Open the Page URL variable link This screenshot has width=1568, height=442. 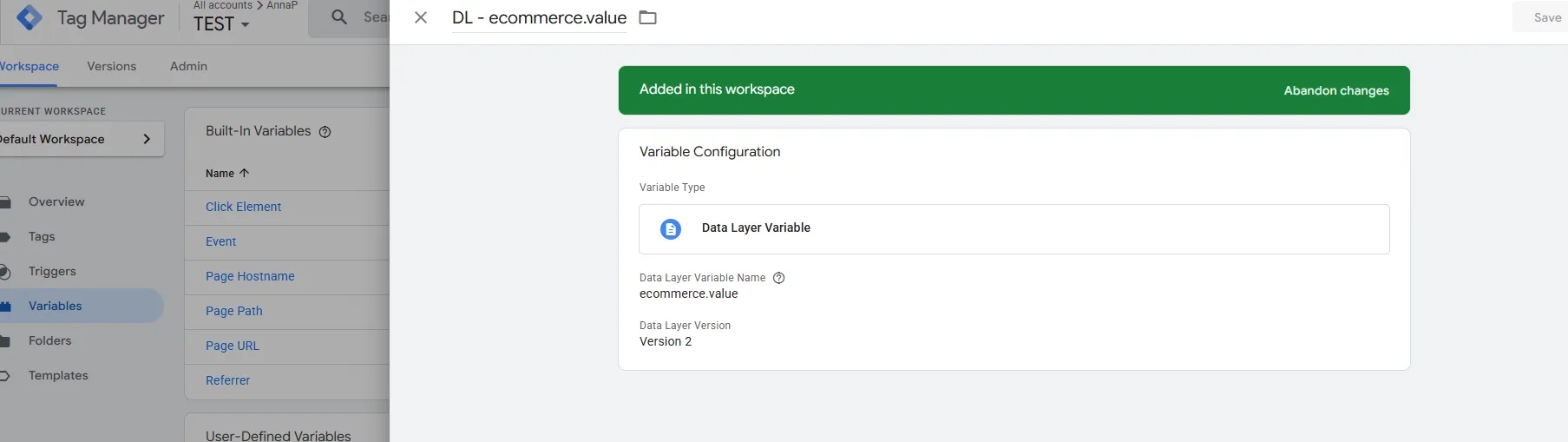click(x=232, y=346)
